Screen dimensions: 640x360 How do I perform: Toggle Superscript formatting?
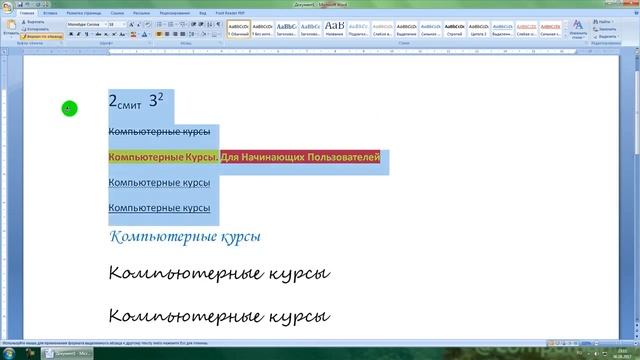[x=114, y=35]
